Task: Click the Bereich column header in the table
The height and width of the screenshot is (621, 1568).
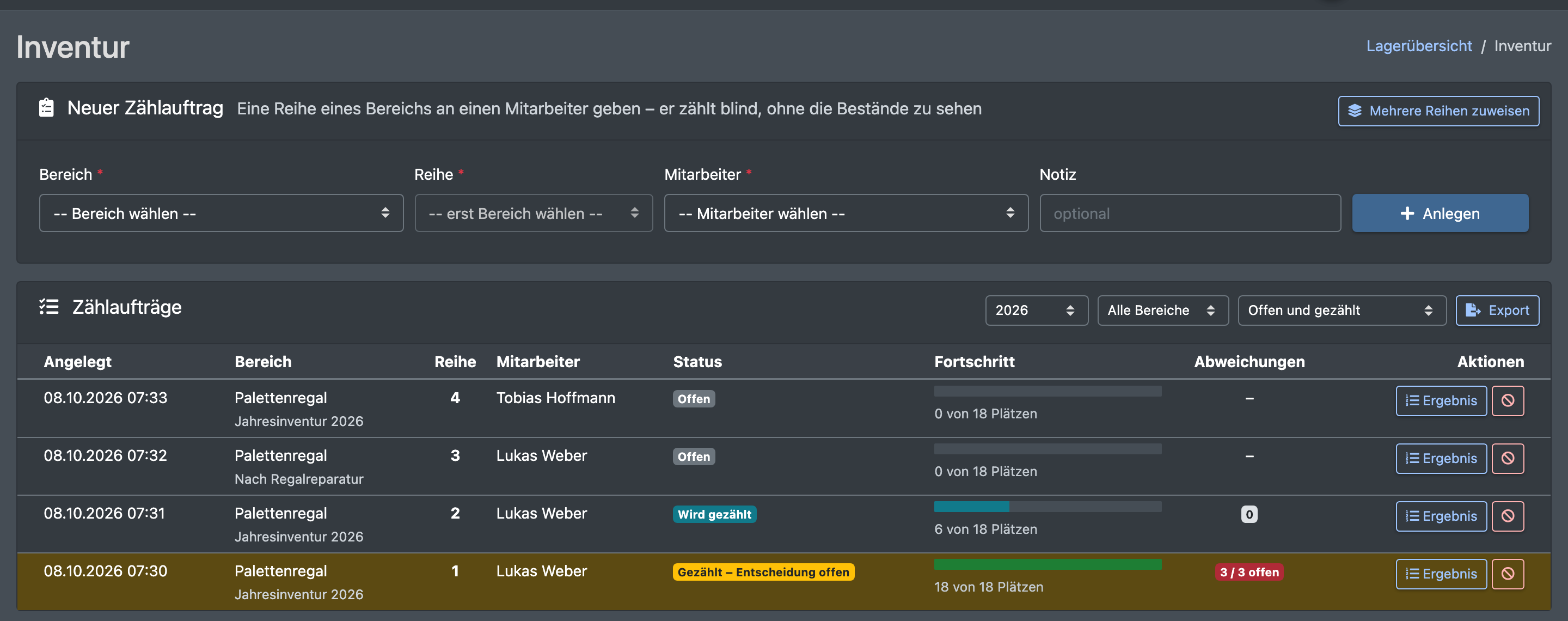Action: click(x=263, y=362)
